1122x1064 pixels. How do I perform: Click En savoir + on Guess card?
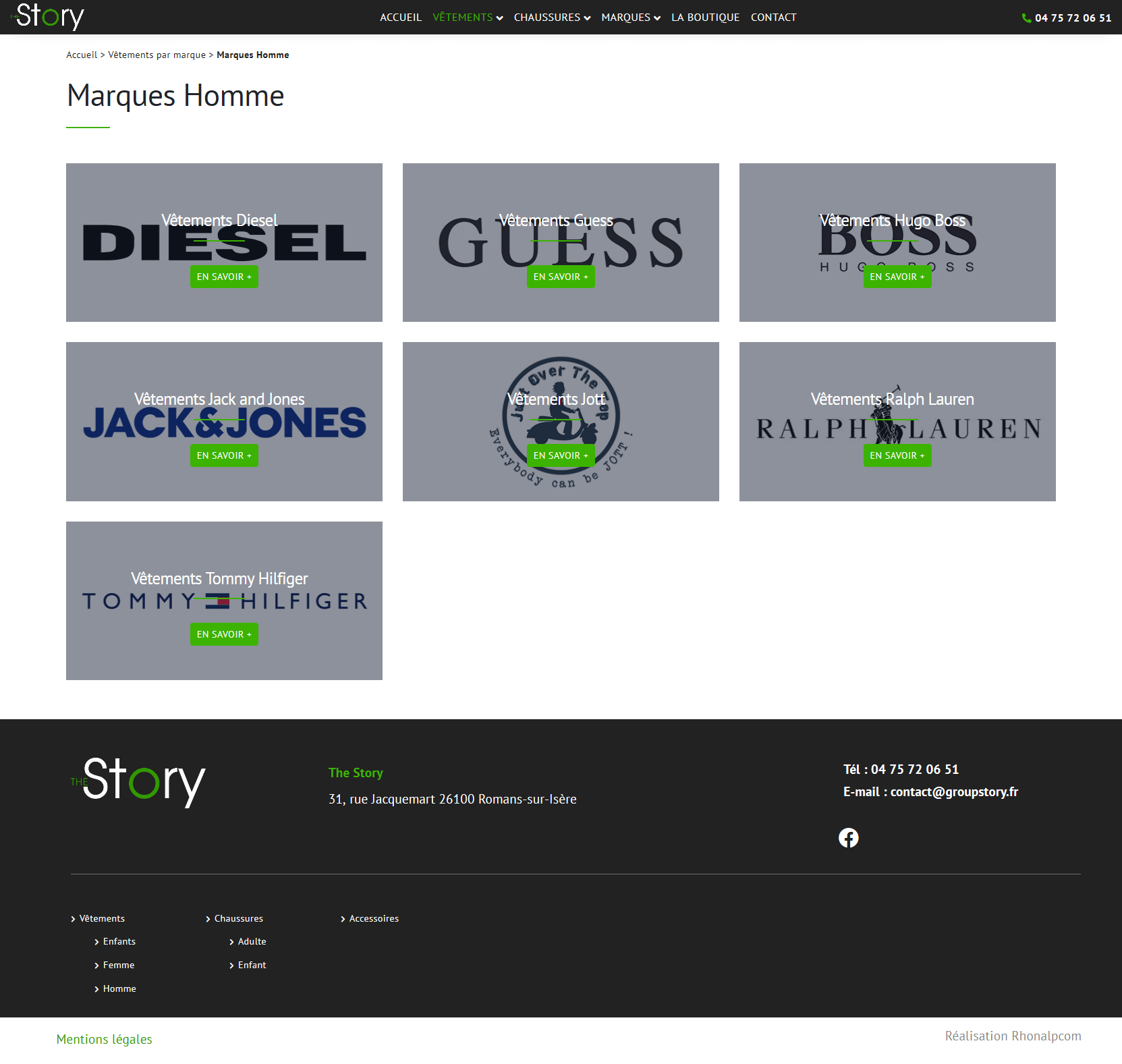coord(561,277)
